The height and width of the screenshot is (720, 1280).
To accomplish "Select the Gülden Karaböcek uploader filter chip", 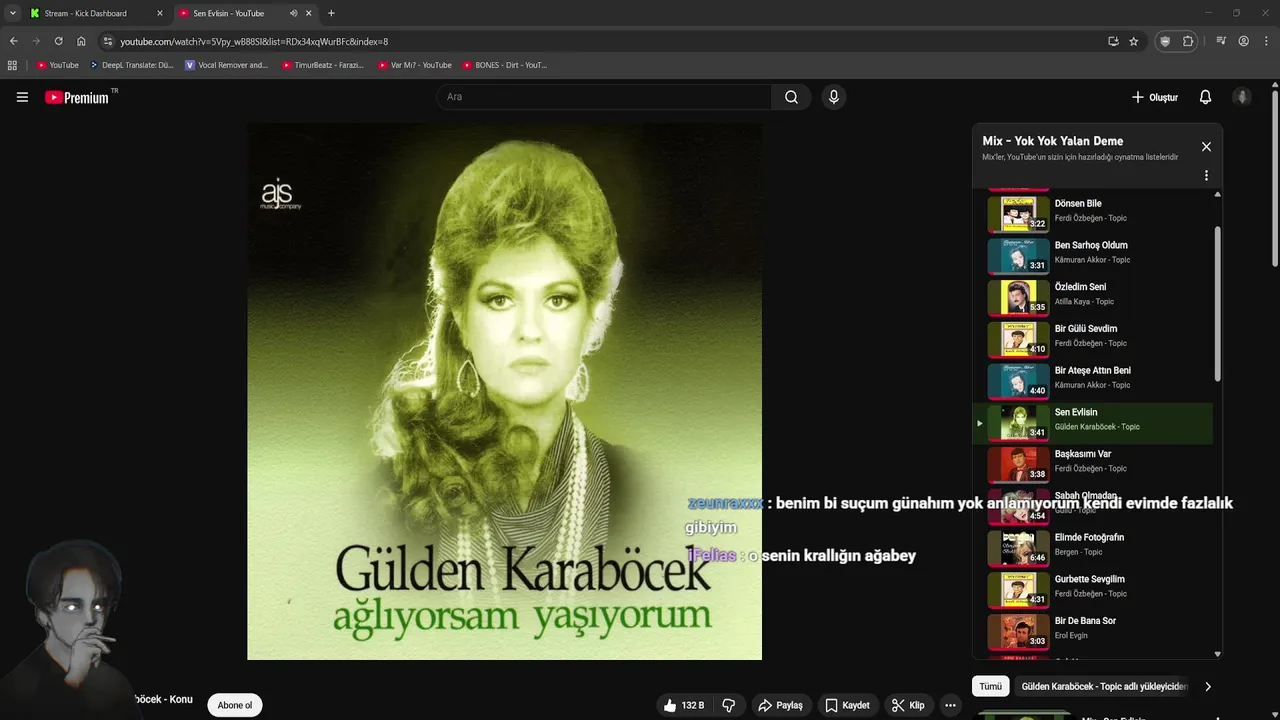I will click(x=1104, y=687).
